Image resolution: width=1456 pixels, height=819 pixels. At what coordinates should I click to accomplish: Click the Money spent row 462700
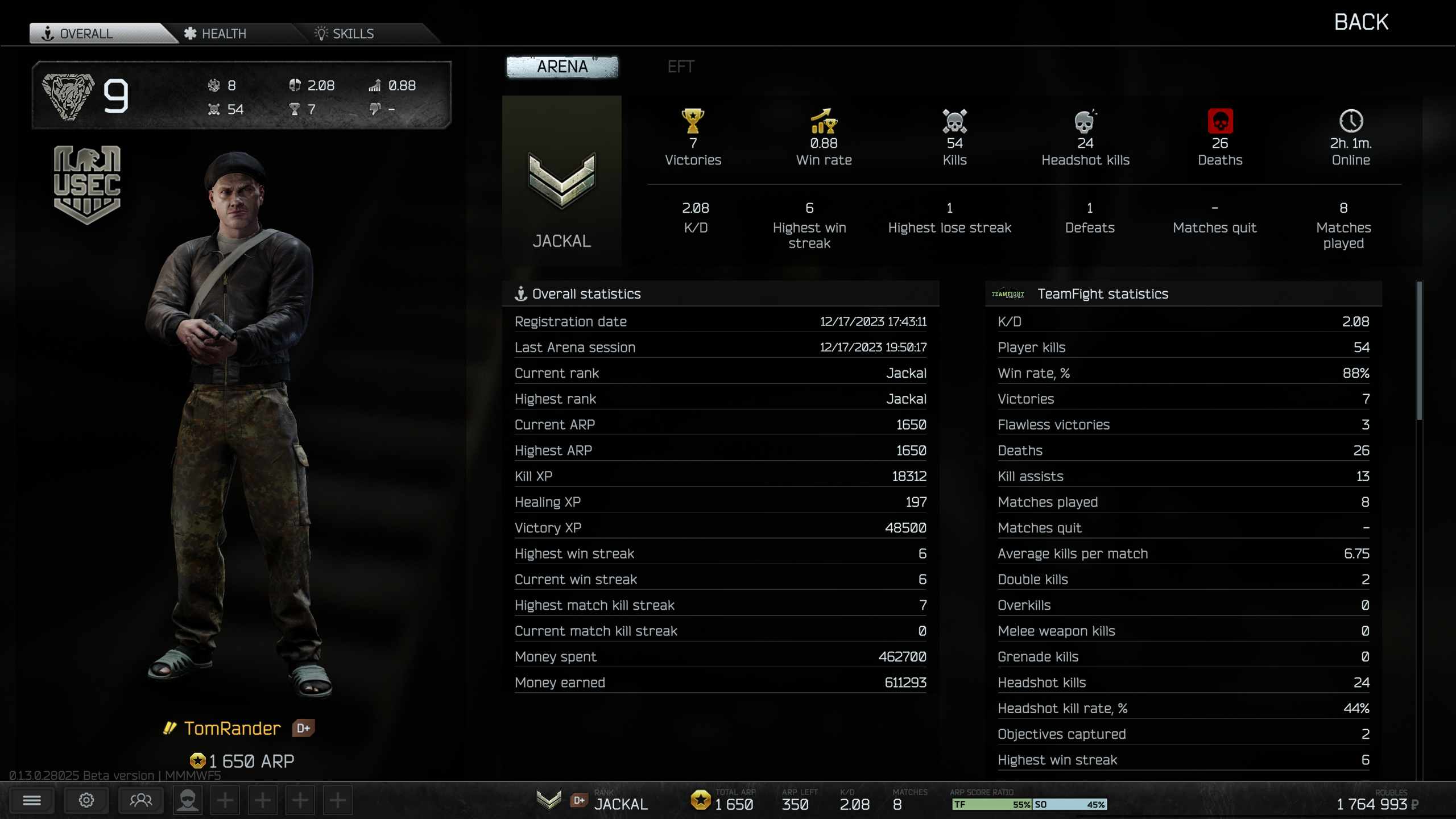pyautogui.click(x=721, y=656)
